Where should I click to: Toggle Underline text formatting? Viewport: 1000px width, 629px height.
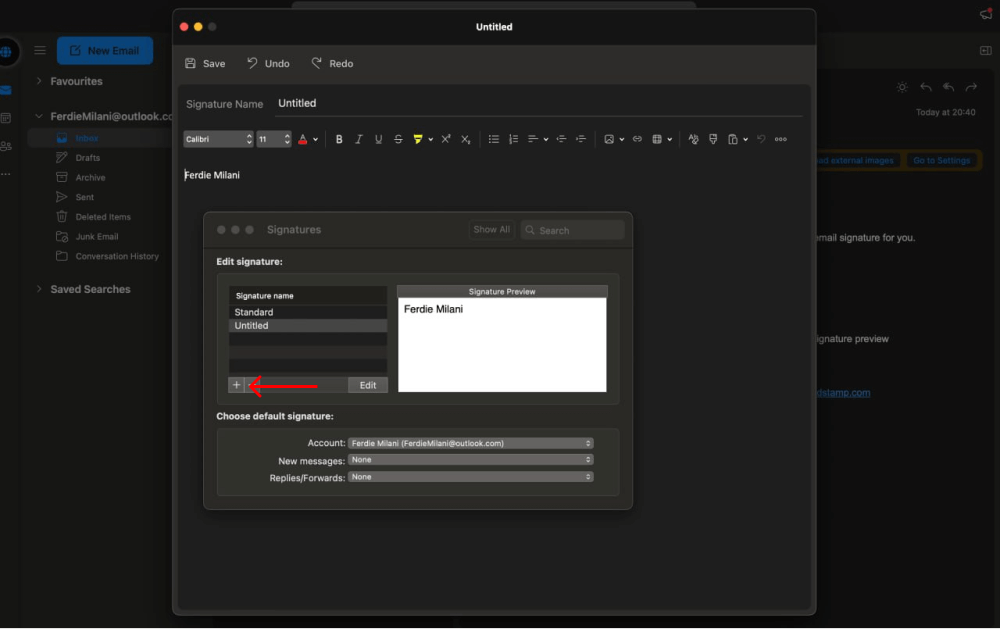coord(378,139)
